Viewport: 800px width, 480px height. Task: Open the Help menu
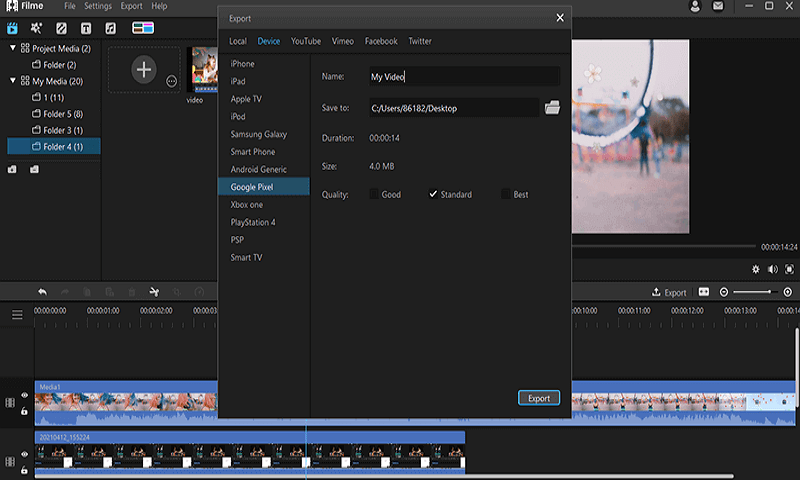pos(159,6)
